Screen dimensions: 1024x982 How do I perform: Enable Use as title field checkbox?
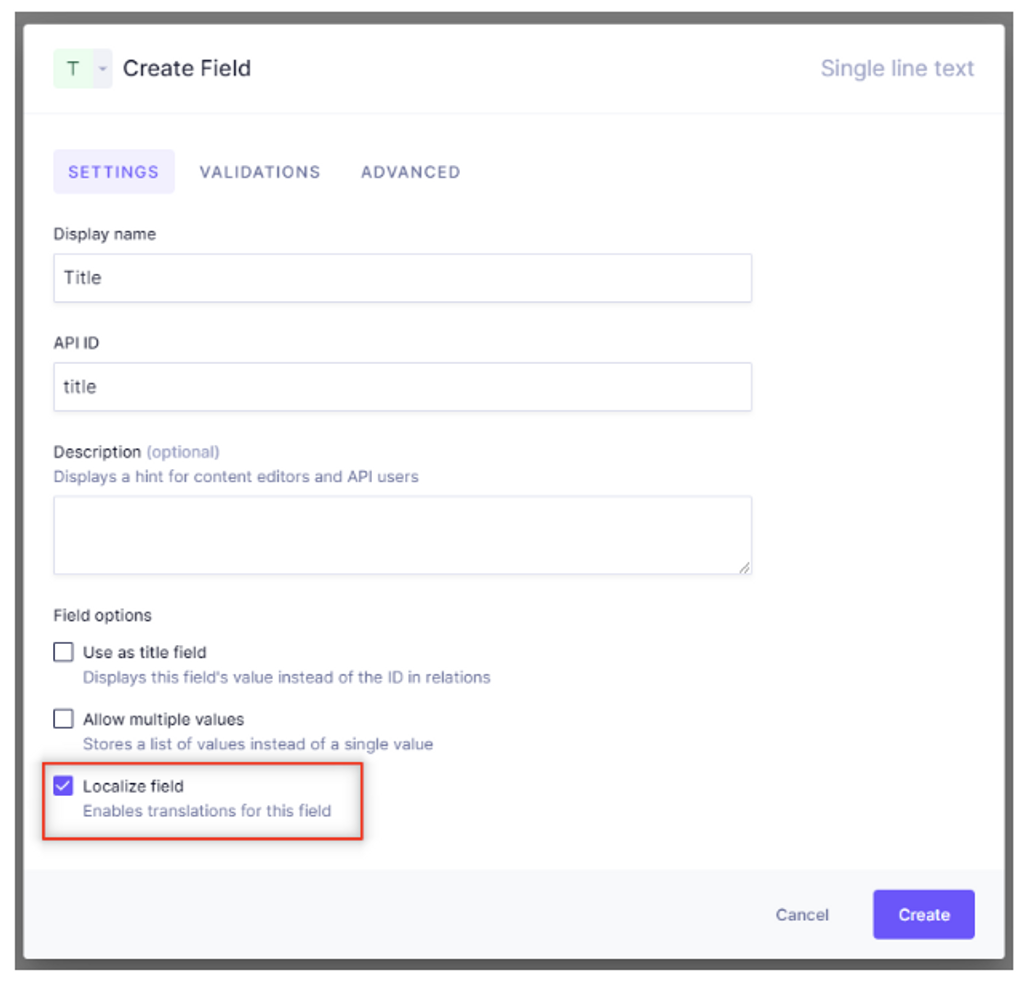pos(63,652)
